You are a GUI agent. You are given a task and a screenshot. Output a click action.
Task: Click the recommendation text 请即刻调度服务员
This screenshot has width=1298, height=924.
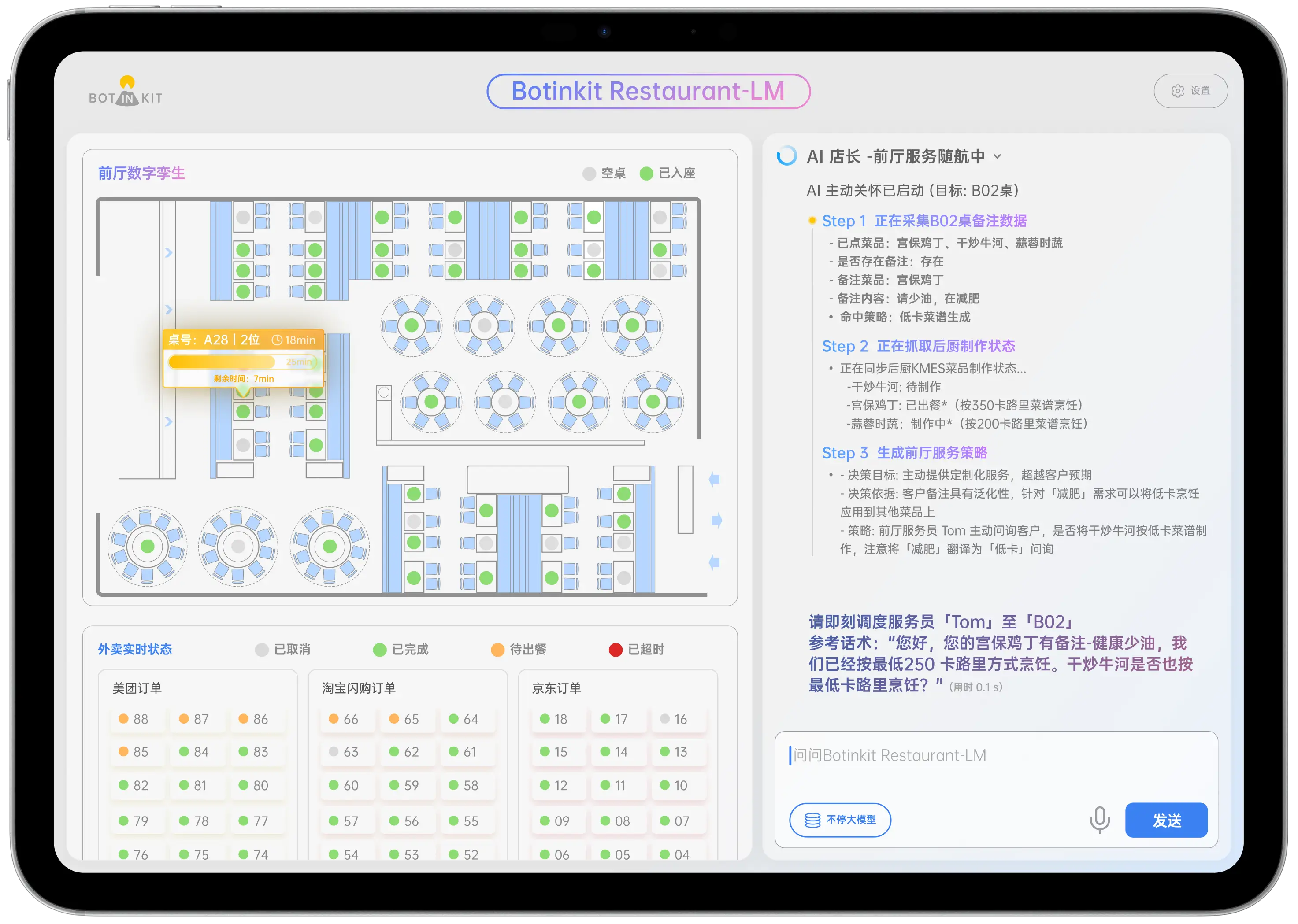tap(940, 622)
